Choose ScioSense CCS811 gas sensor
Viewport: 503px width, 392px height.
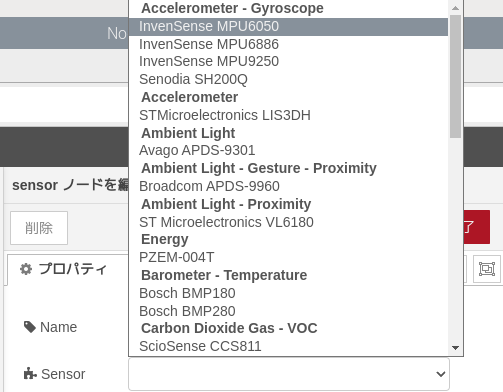pos(288,346)
